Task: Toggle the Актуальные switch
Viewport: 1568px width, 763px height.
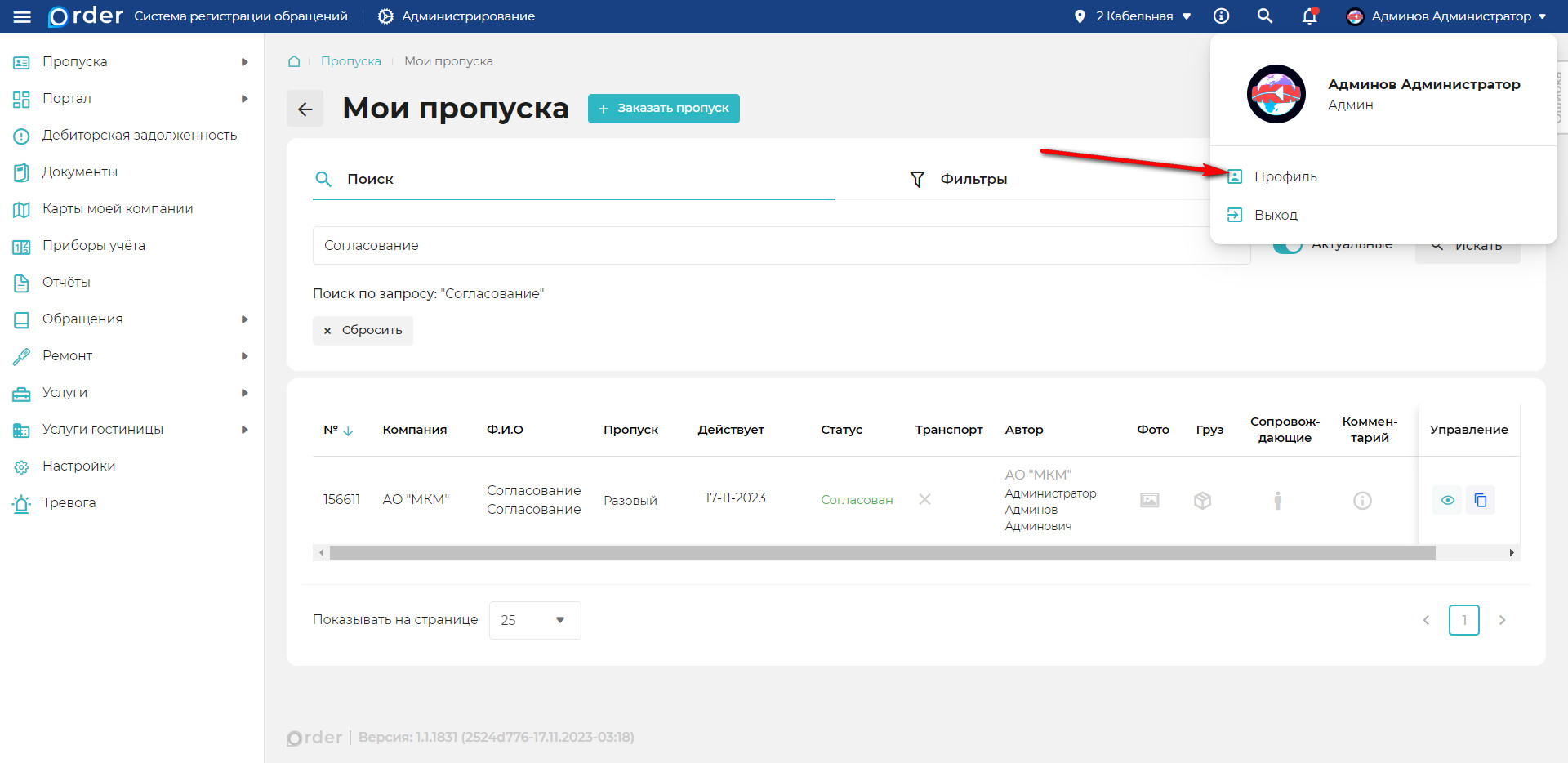Action: coord(1287,243)
